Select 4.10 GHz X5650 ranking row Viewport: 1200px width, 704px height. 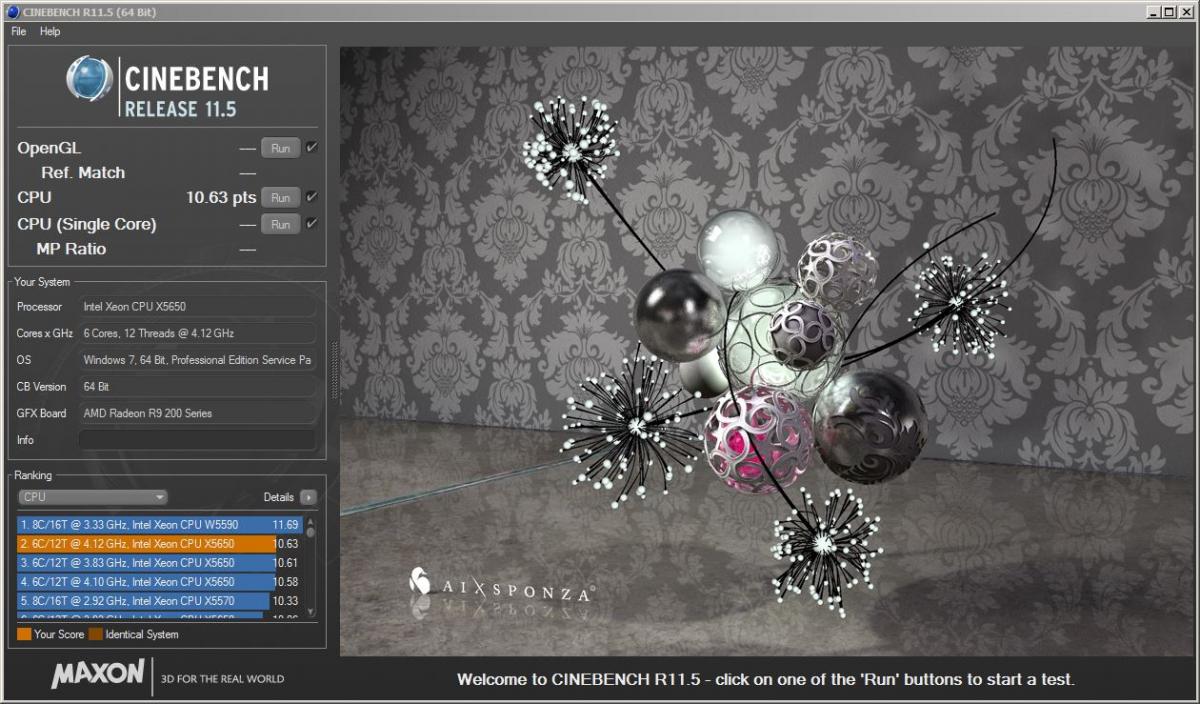(159, 581)
